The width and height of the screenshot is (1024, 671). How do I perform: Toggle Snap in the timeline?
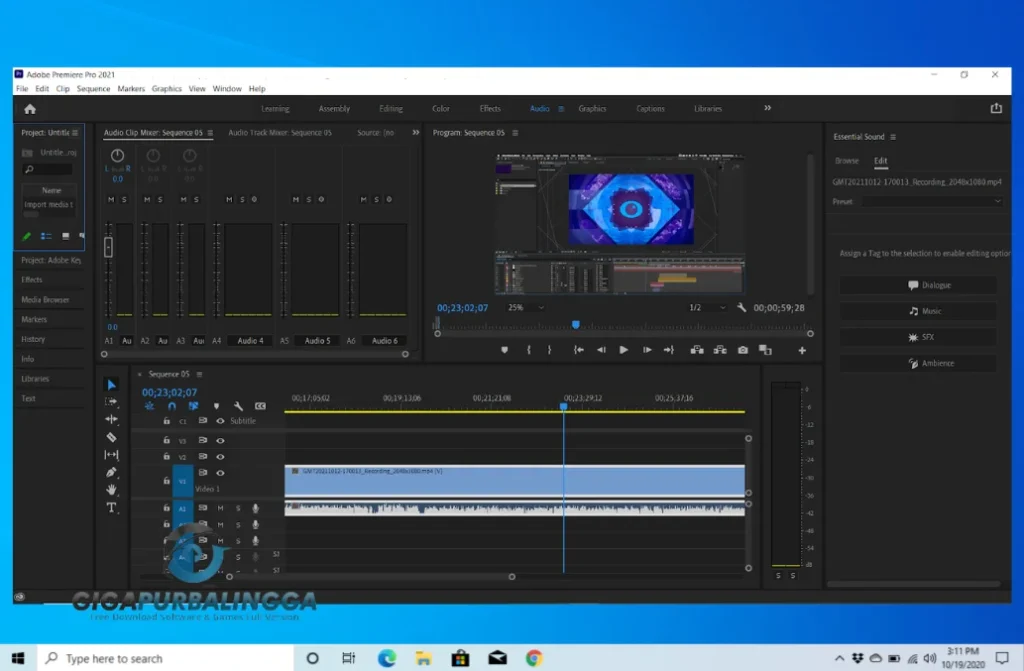[x=171, y=405]
